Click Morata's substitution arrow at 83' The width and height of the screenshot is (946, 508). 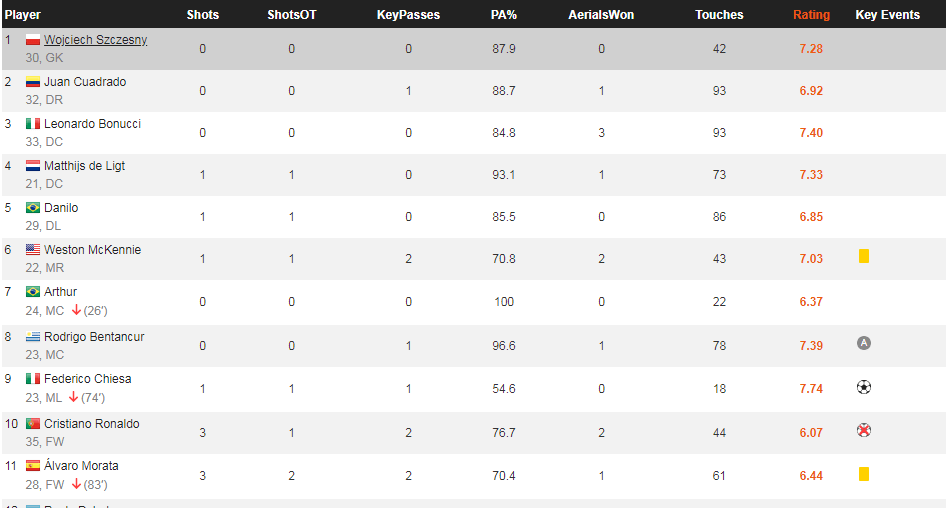[76, 484]
